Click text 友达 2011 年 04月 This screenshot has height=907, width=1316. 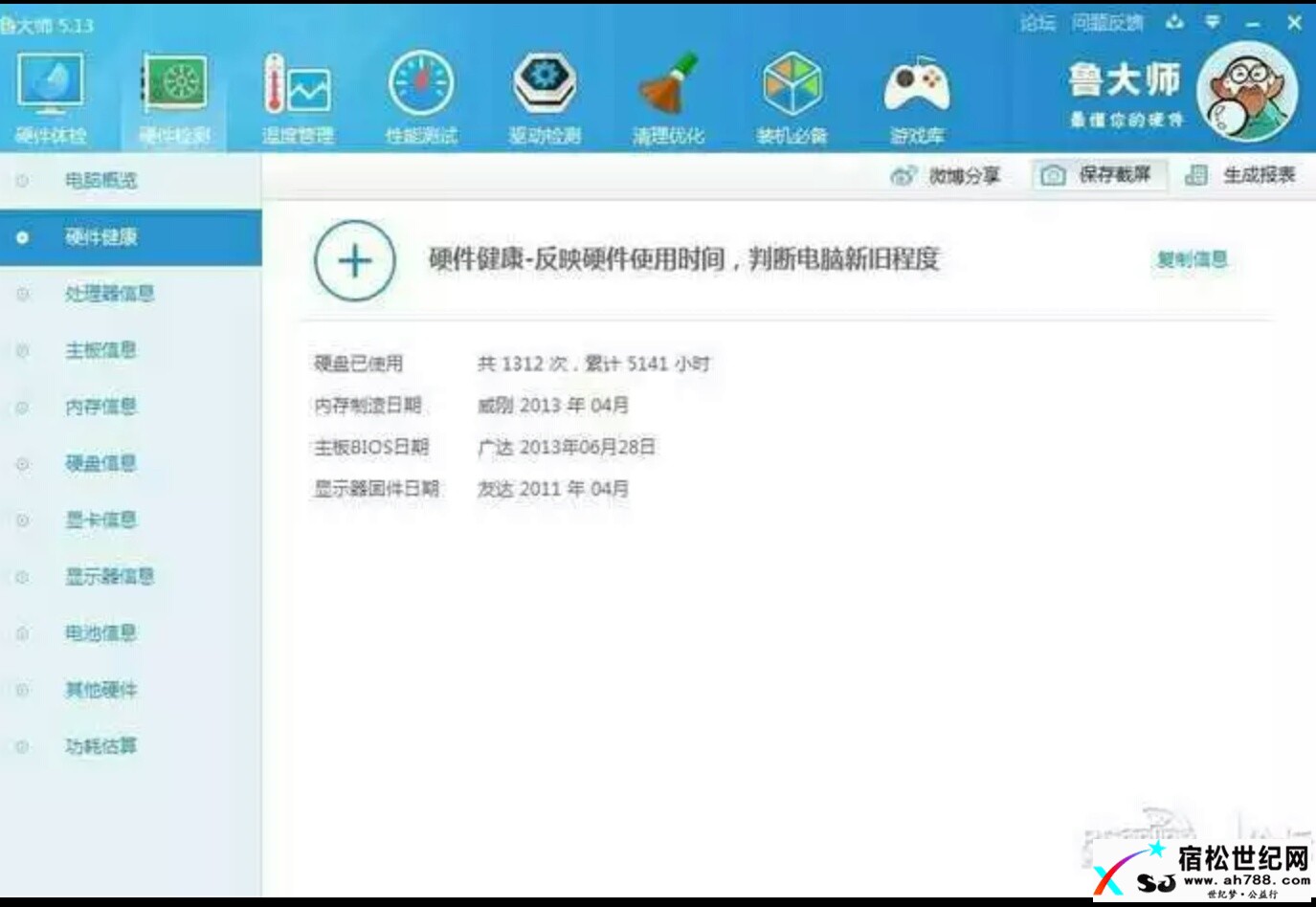(x=553, y=489)
